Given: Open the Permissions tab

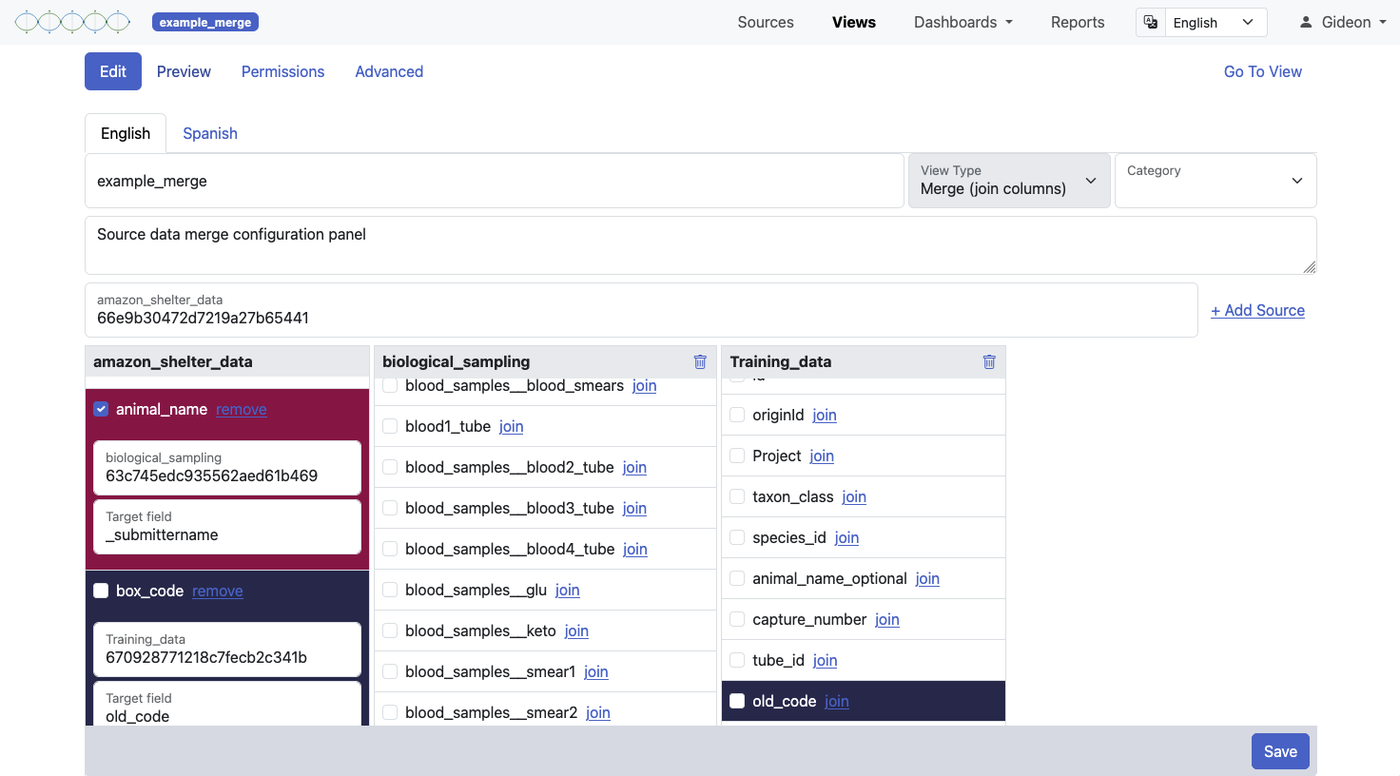Looking at the screenshot, I should pos(282,71).
